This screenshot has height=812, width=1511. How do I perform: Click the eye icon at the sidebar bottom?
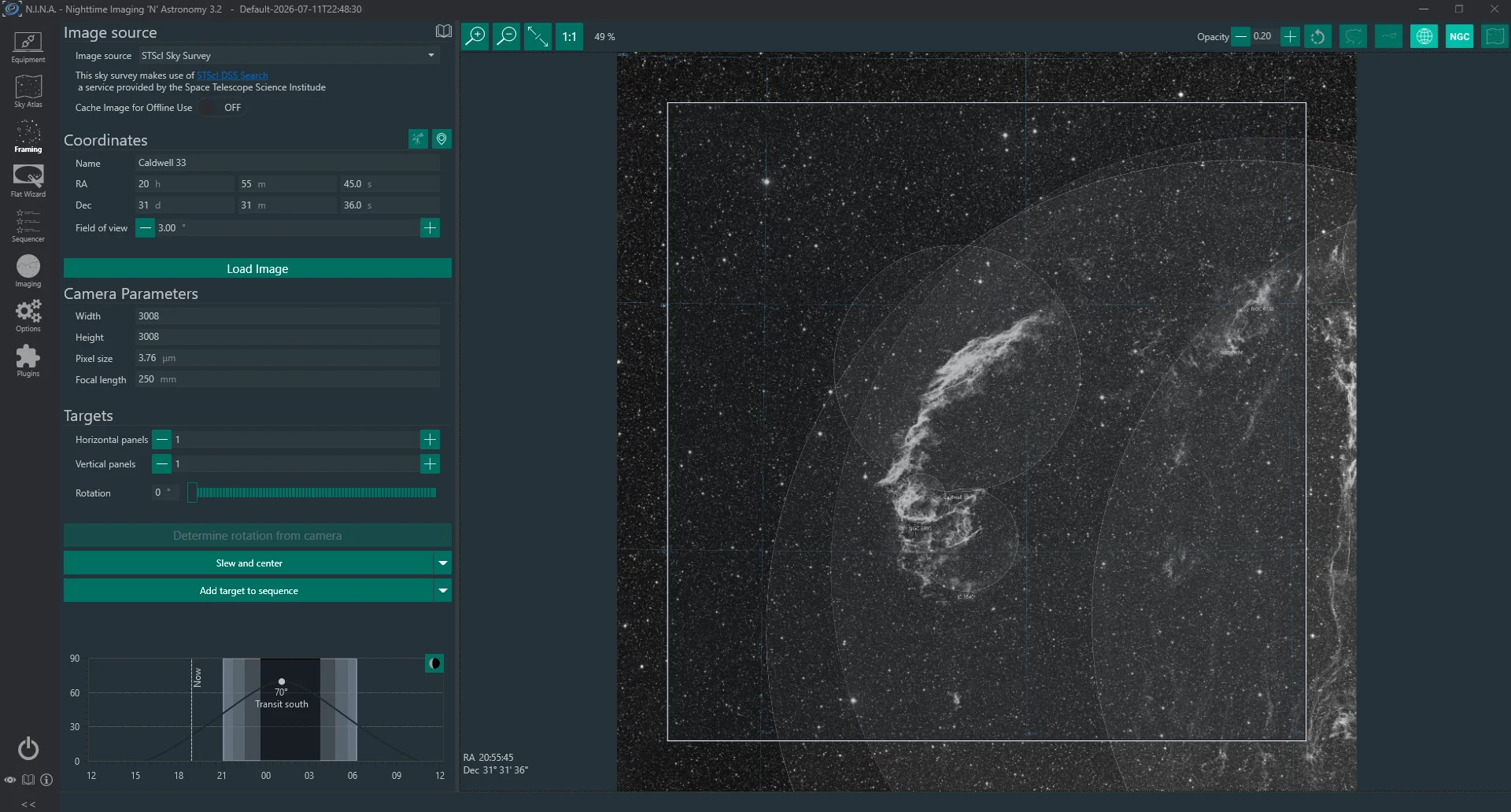[x=10, y=780]
